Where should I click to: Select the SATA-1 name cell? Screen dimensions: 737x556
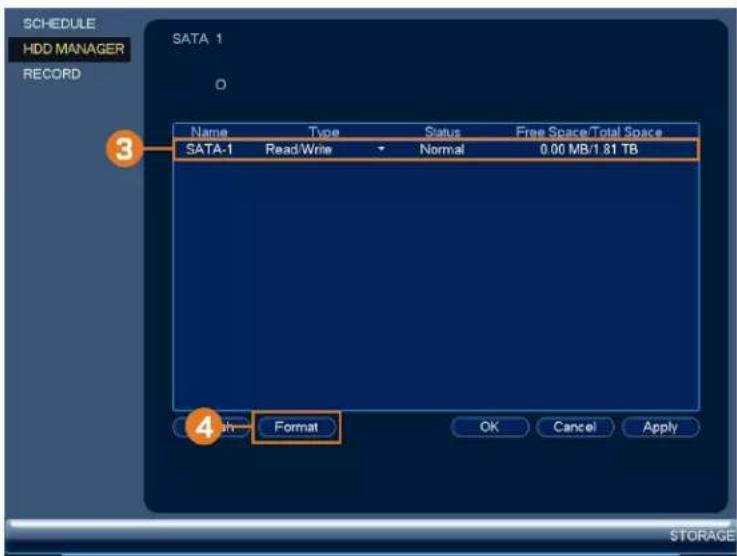coord(209,149)
